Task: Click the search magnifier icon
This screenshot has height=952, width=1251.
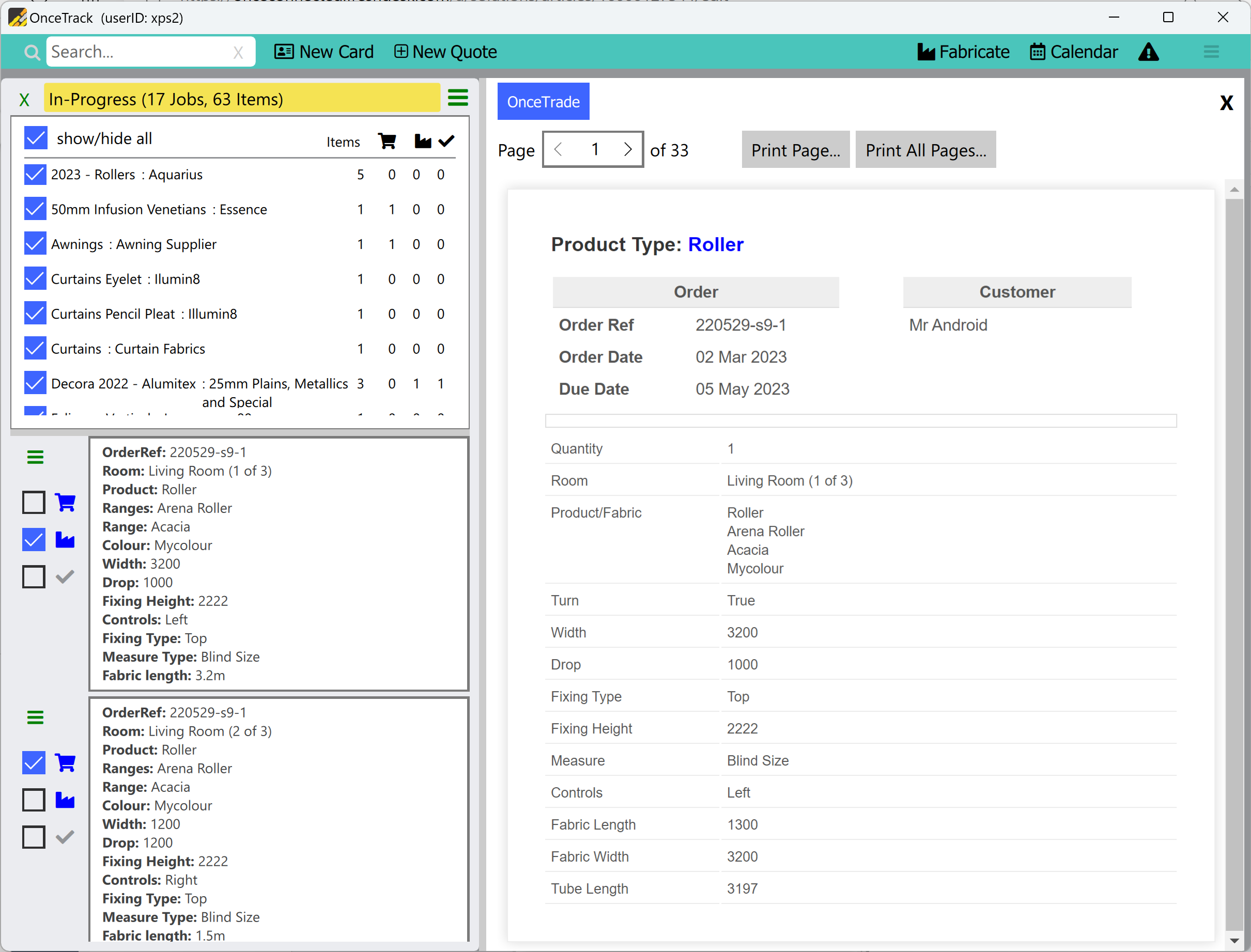Action: coord(33,52)
